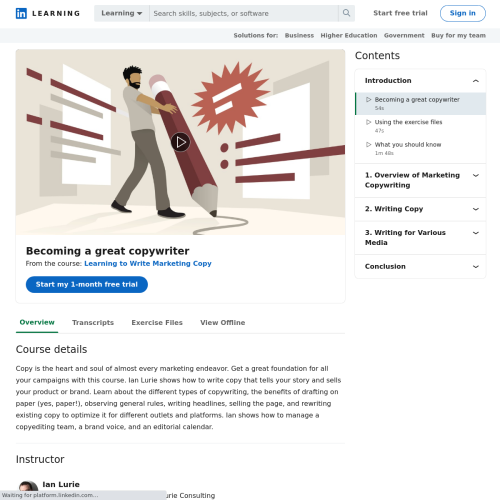Click the LinkedIn logo icon
Screen dimensions: 500x500
point(21,13)
